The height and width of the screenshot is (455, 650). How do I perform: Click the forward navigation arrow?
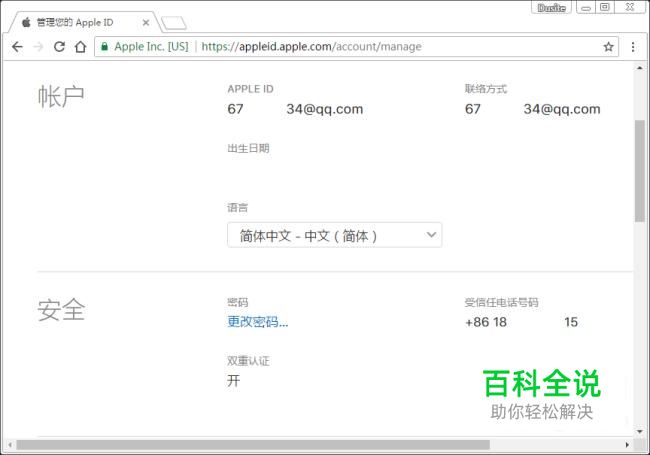38,47
